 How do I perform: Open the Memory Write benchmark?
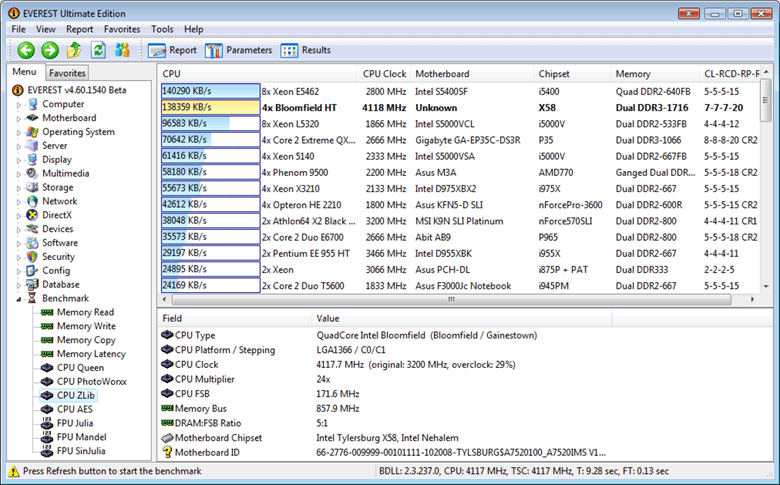coord(86,326)
